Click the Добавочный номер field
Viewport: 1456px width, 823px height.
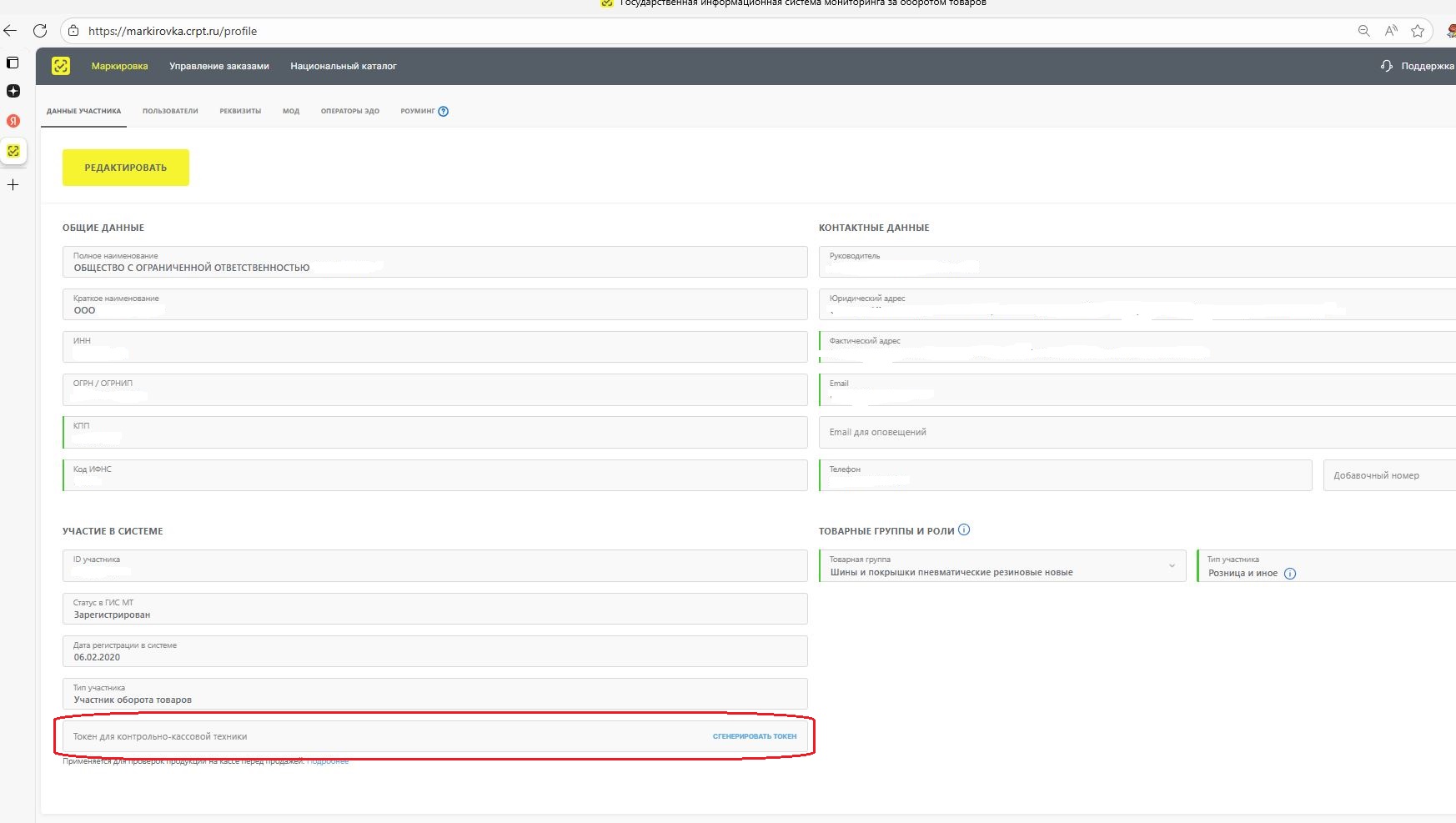click(x=1389, y=475)
